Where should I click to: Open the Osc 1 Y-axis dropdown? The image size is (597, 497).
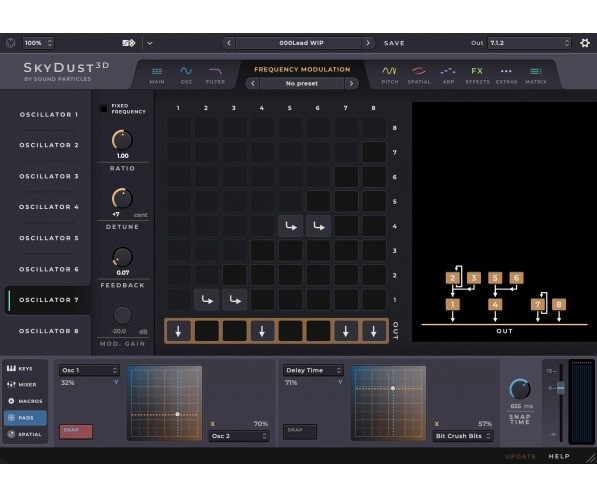tap(89, 370)
